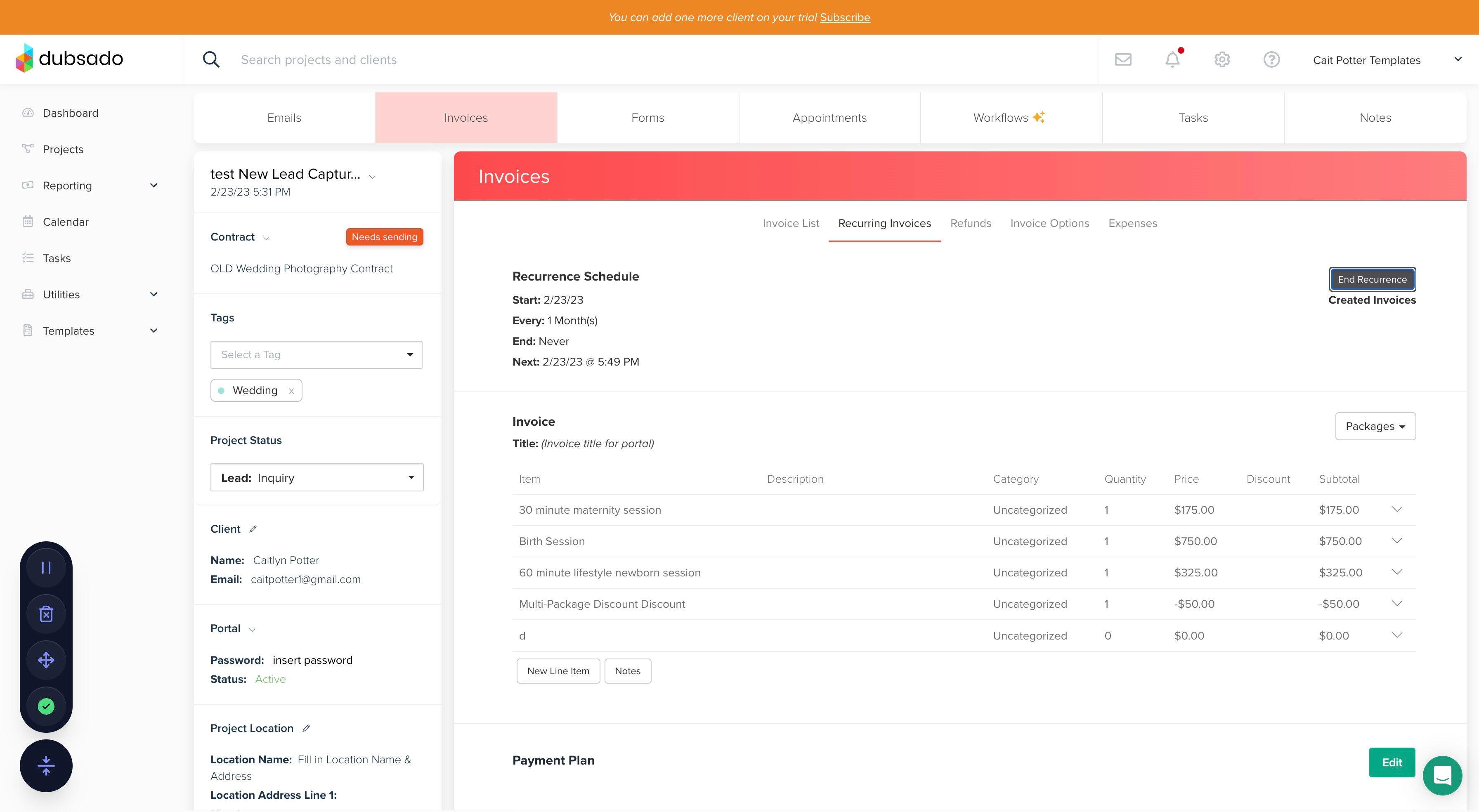Click the search magnifier icon
This screenshot has width=1479, height=812.
pos(211,59)
